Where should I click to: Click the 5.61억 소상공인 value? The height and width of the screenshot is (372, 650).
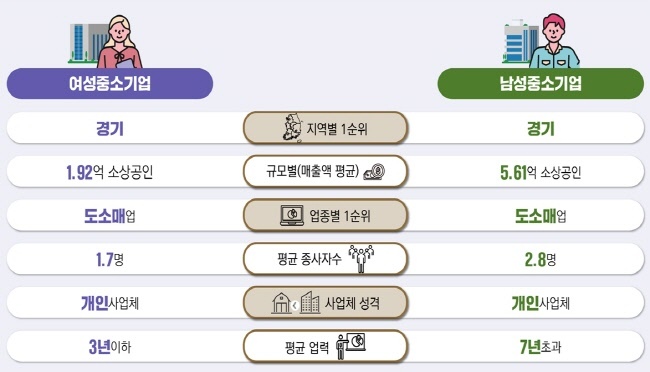tap(541, 173)
